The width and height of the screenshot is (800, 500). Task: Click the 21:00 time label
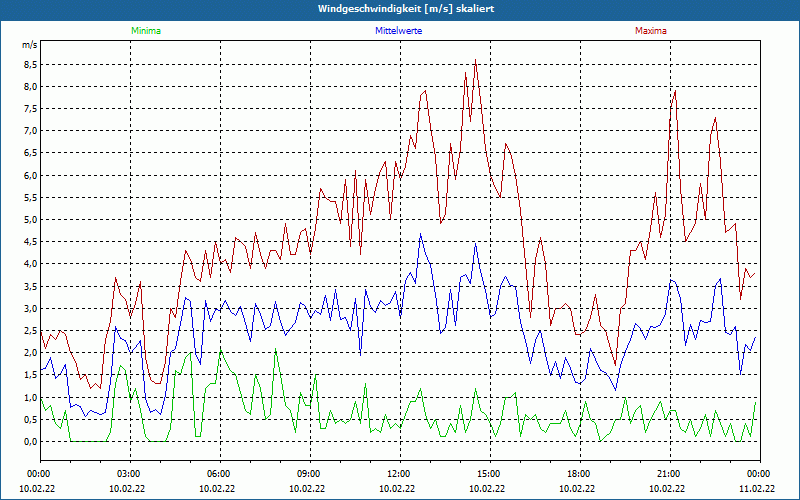tap(670, 474)
